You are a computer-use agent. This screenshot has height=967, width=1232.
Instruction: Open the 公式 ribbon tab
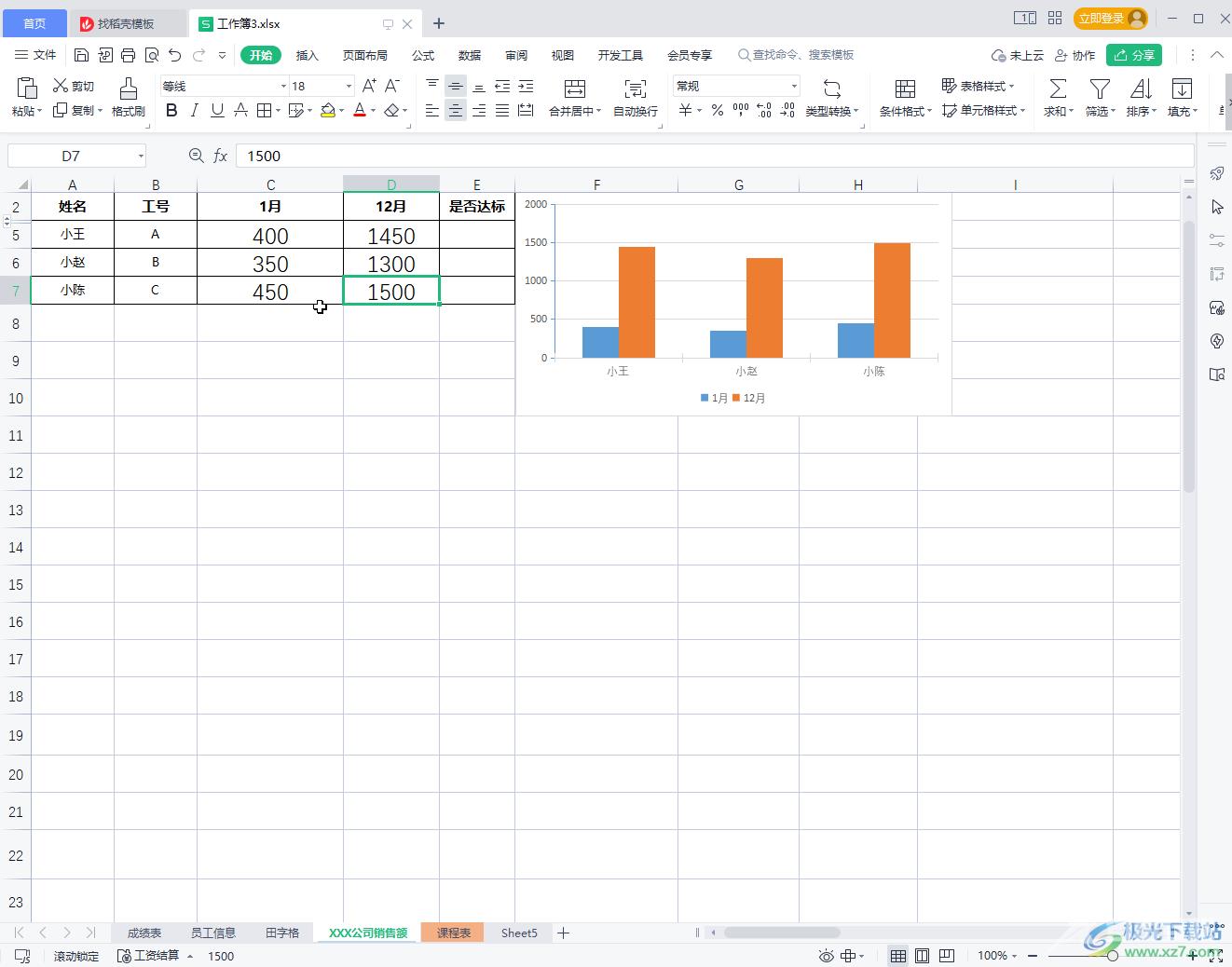(423, 55)
